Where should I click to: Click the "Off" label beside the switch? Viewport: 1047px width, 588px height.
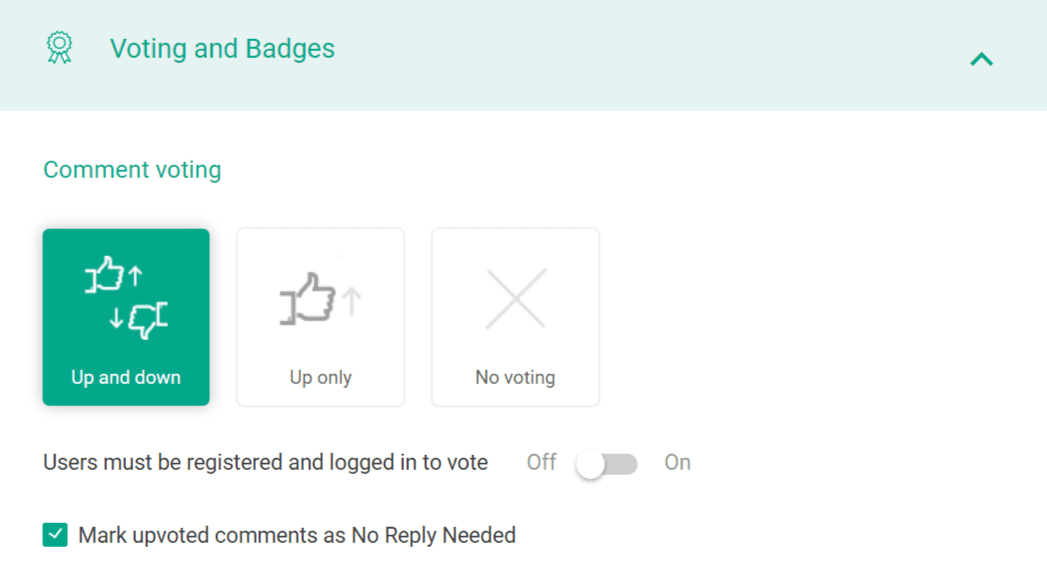541,463
